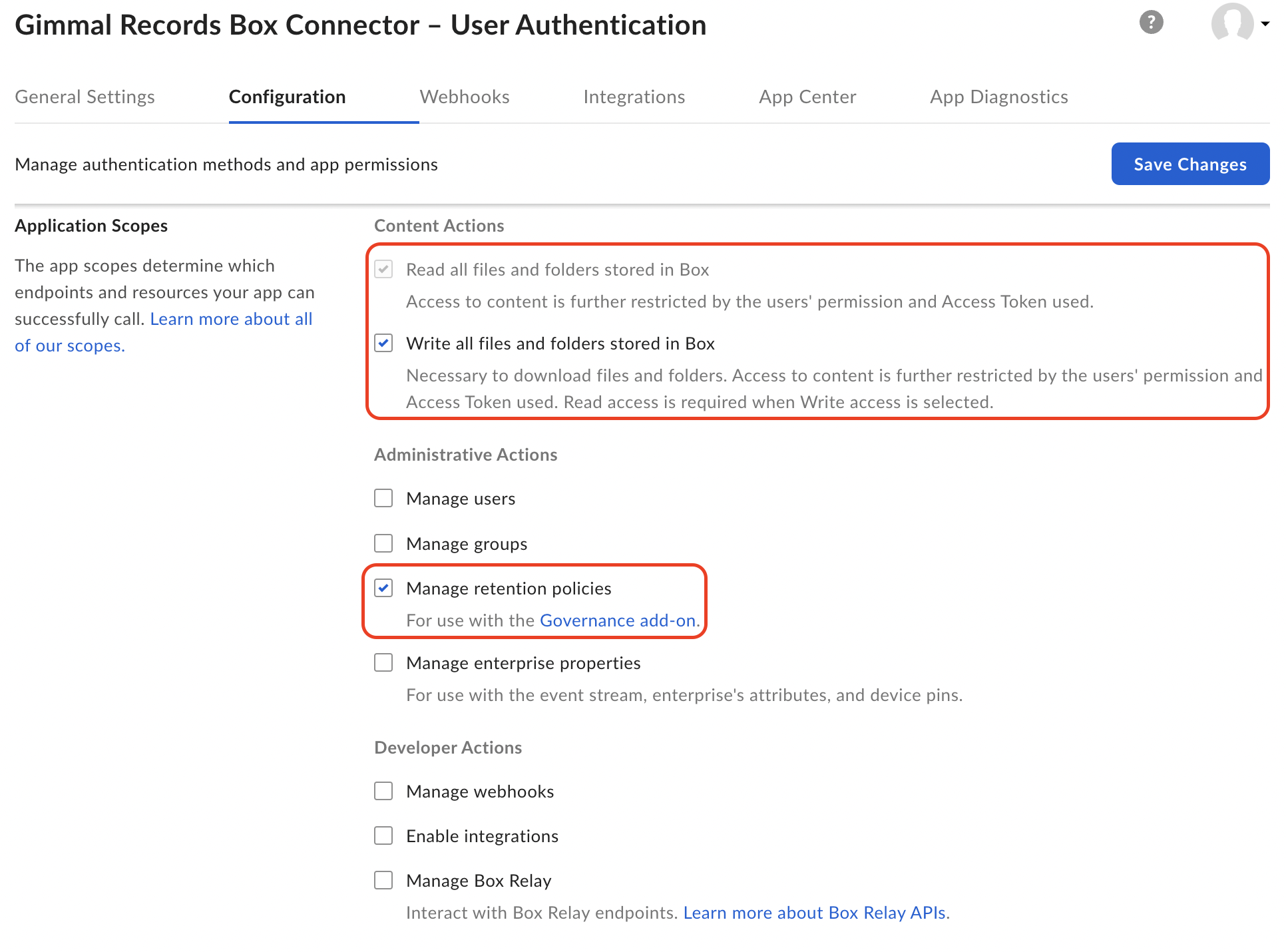Click the user profile avatar
Viewport: 1286px width, 952px height.
click(1232, 22)
